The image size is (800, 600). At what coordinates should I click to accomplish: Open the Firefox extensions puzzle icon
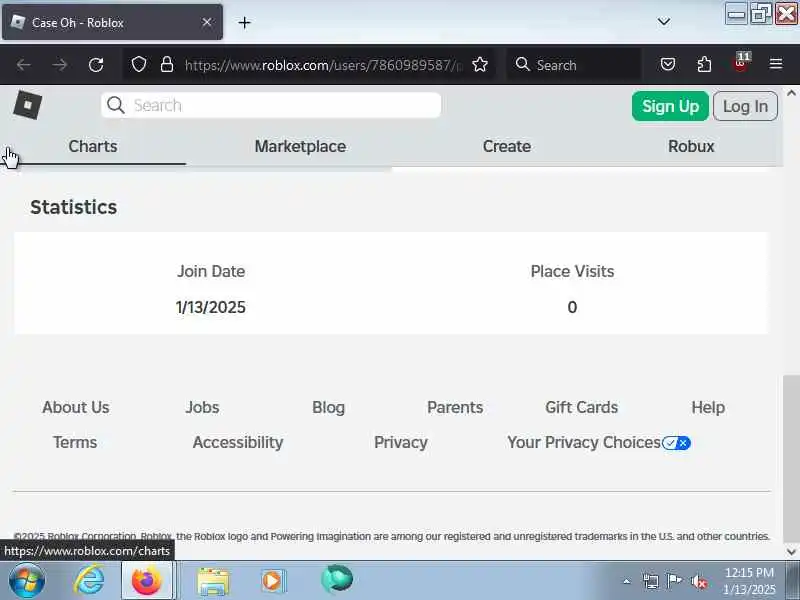click(704, 64)
